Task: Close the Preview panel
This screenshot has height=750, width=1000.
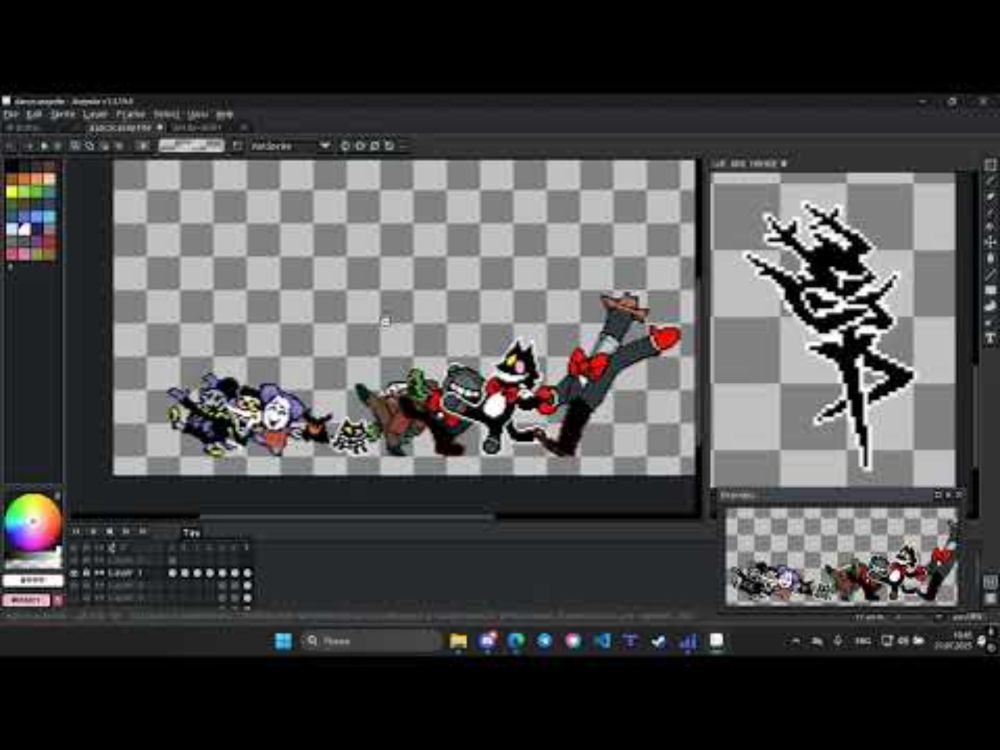Action: (958, 495)
